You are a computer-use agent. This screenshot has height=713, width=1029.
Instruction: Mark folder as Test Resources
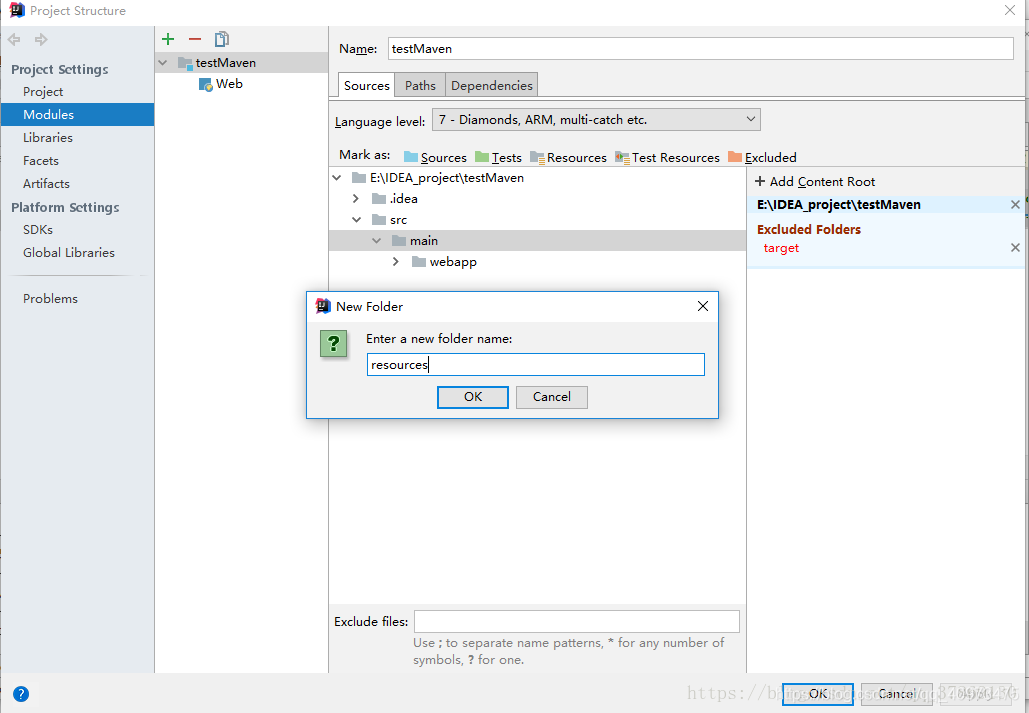(667, 158)
